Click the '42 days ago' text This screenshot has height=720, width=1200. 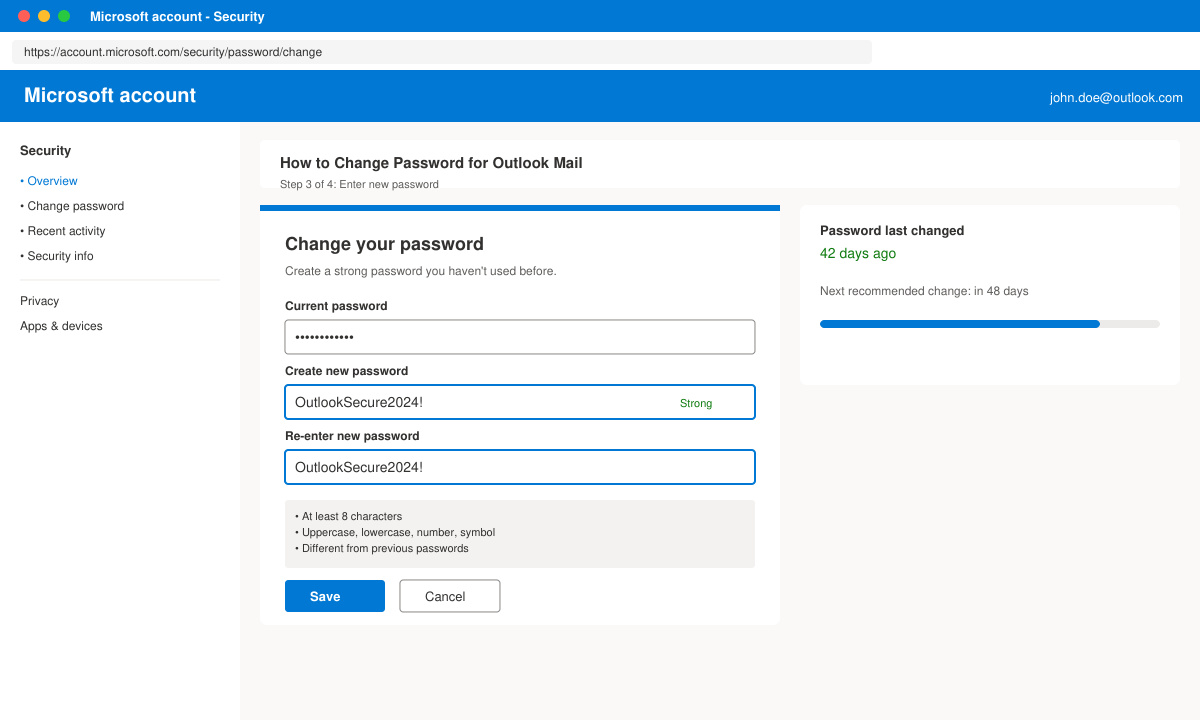[x=858, y=254]
